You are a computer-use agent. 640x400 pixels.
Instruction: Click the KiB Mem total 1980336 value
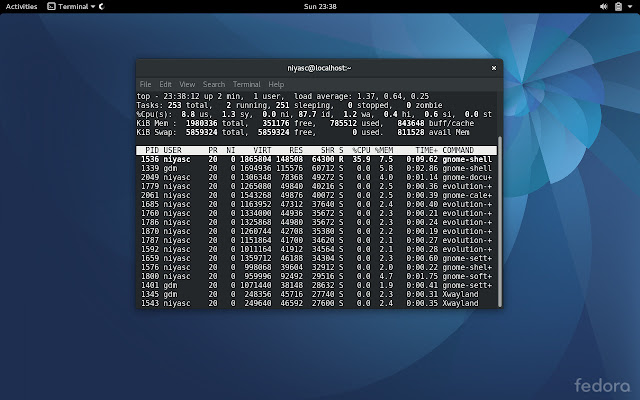click(202, 123)
